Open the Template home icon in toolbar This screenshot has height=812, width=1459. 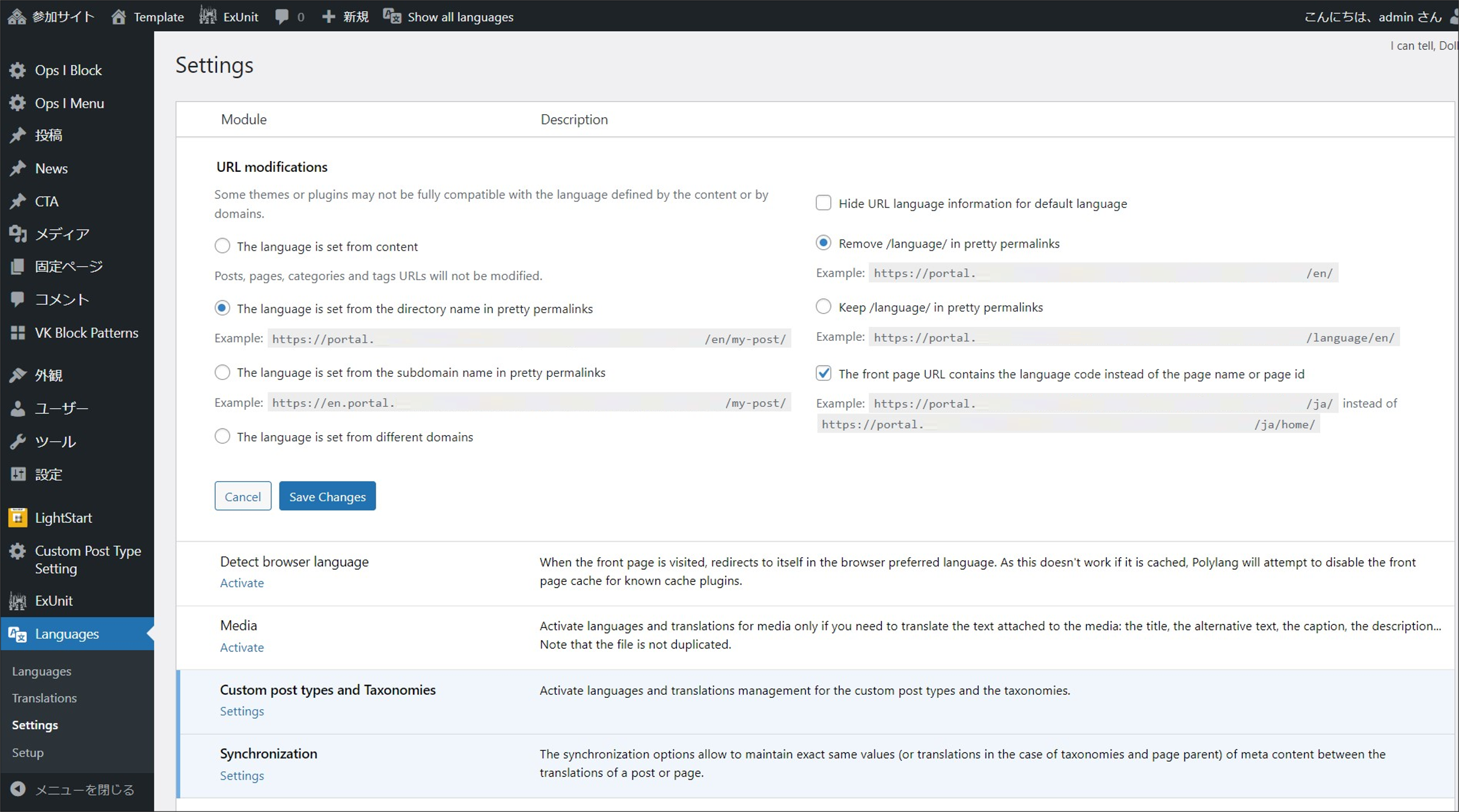pyautogui.click(x=119, y=16)
